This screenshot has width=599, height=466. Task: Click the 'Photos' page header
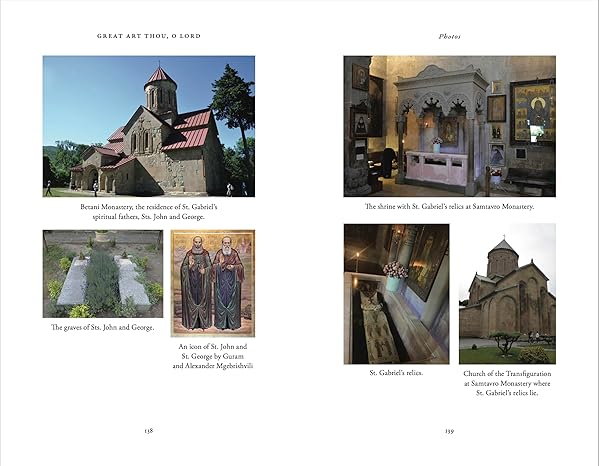450,36
